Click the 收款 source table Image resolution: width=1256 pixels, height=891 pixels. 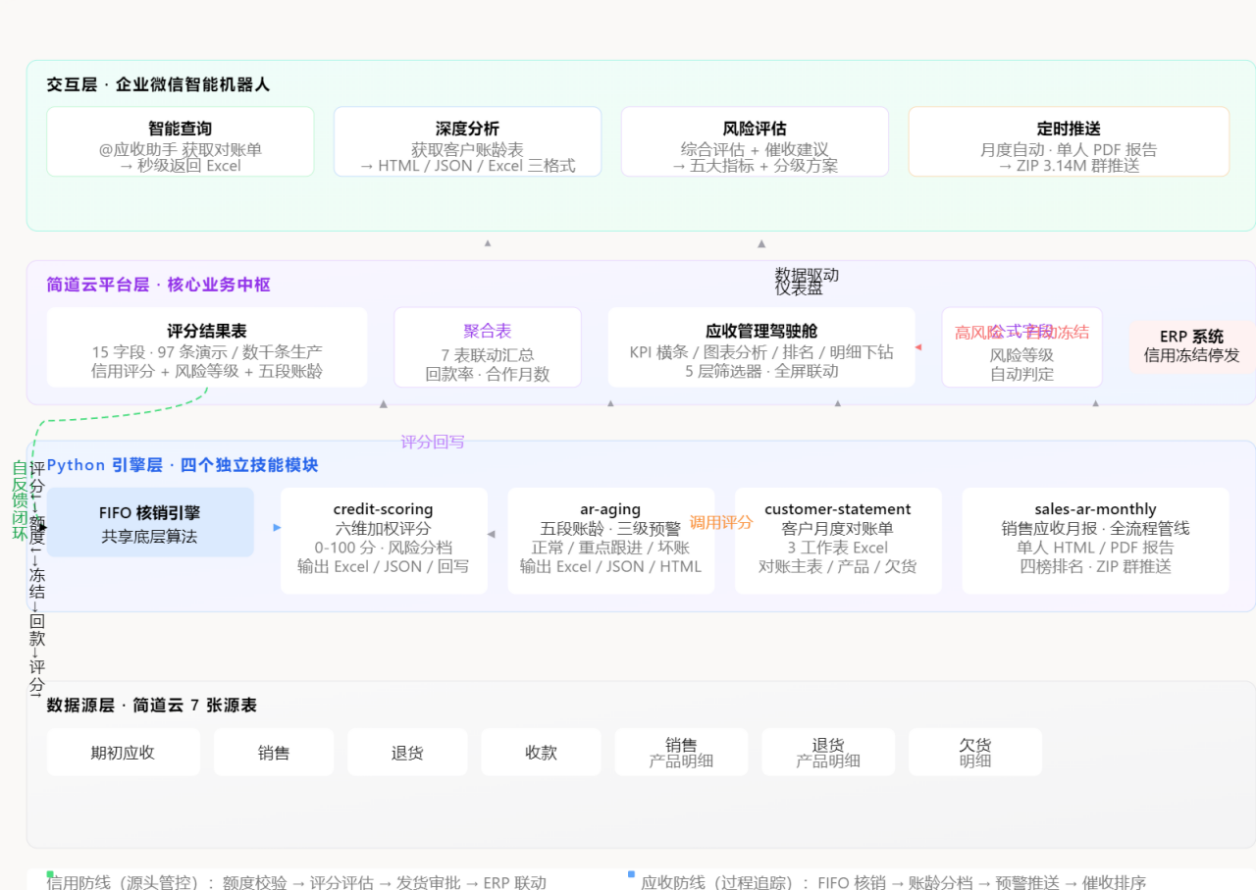pos(541,752)
